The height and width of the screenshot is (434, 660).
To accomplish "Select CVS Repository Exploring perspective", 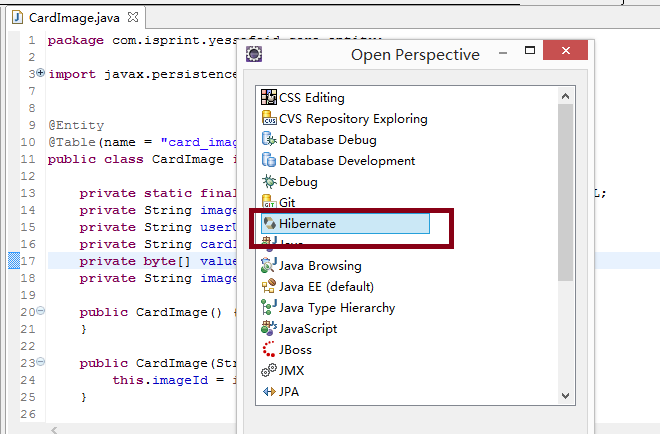I will (353, 118).
